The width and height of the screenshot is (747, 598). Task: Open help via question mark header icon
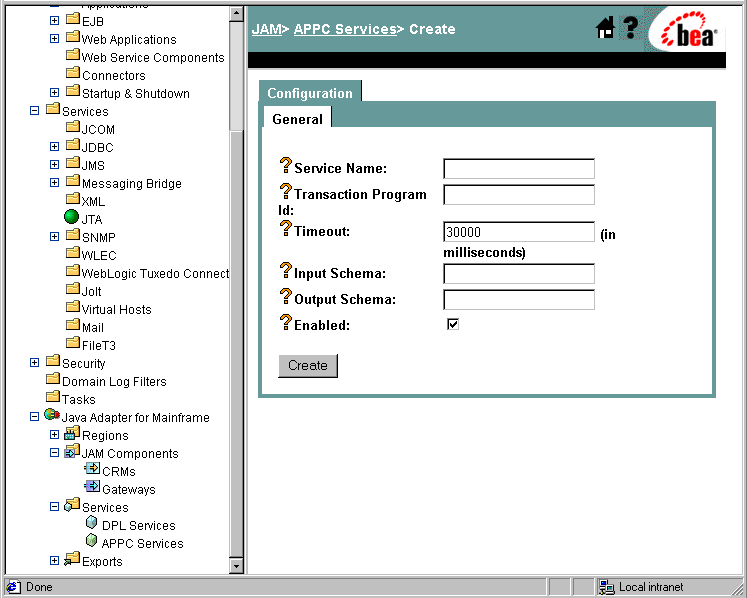[x=630, y=28]
